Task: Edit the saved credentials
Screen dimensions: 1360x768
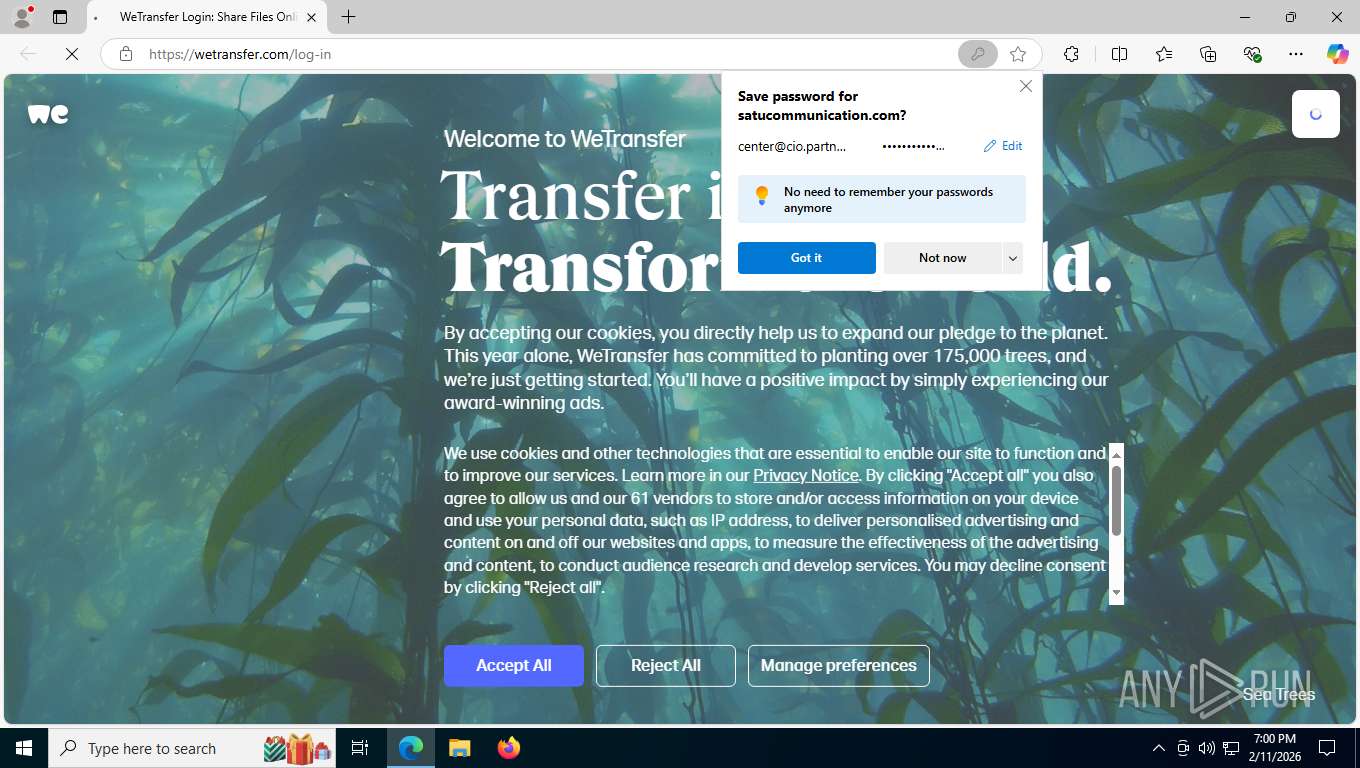Action: [1003, 146]
